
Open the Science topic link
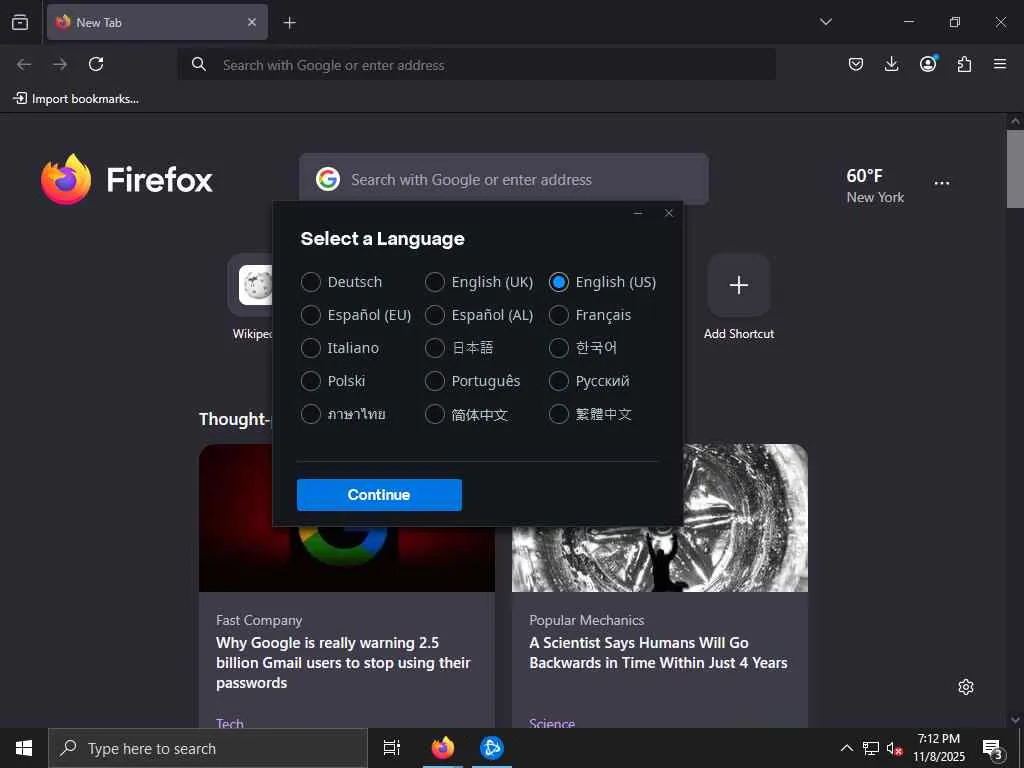tap(552, 723)
